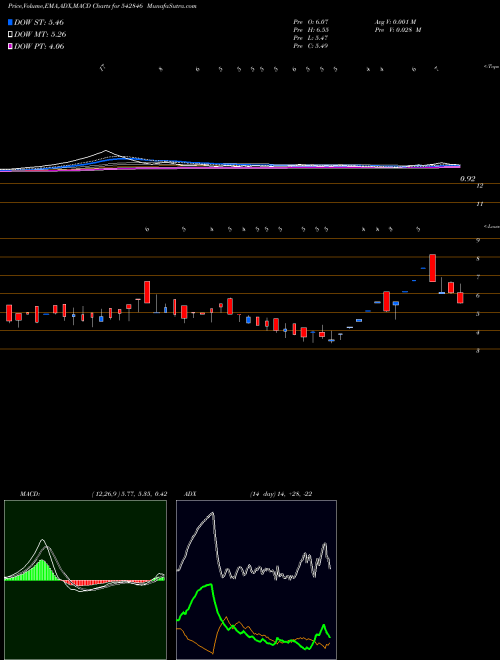Click the tallest red candlestick near price 8
This screenshot has width=500, height=660.
(x=432, y=268)
